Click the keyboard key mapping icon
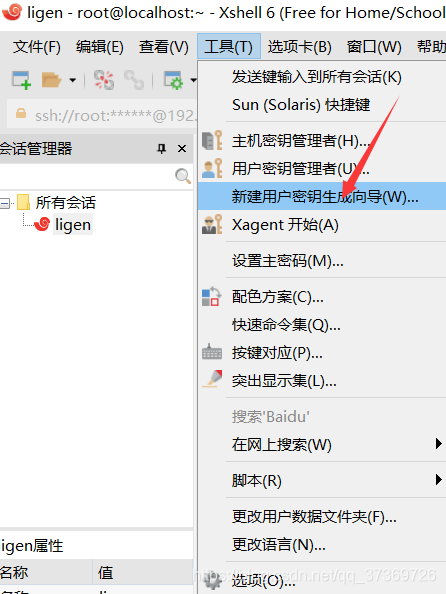This screenshot has width=446, height=594. [x=212, y=352]
